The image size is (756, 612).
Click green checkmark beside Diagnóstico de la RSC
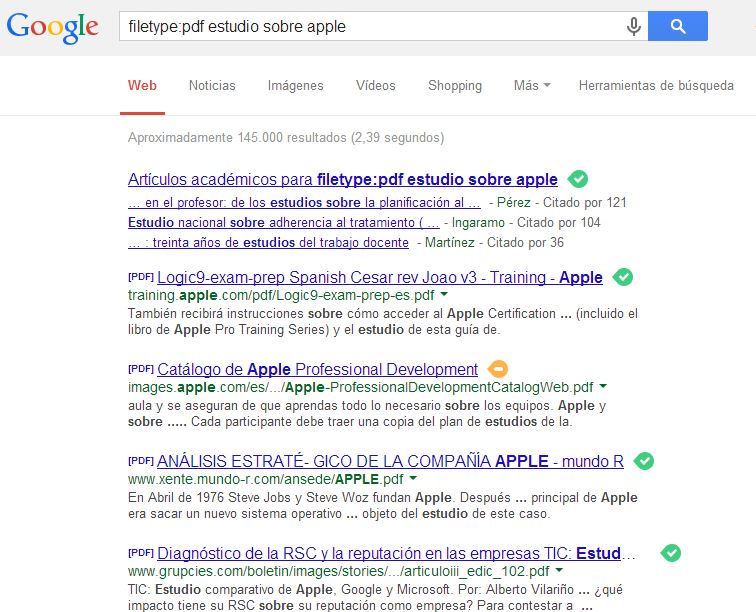[671, 553]
